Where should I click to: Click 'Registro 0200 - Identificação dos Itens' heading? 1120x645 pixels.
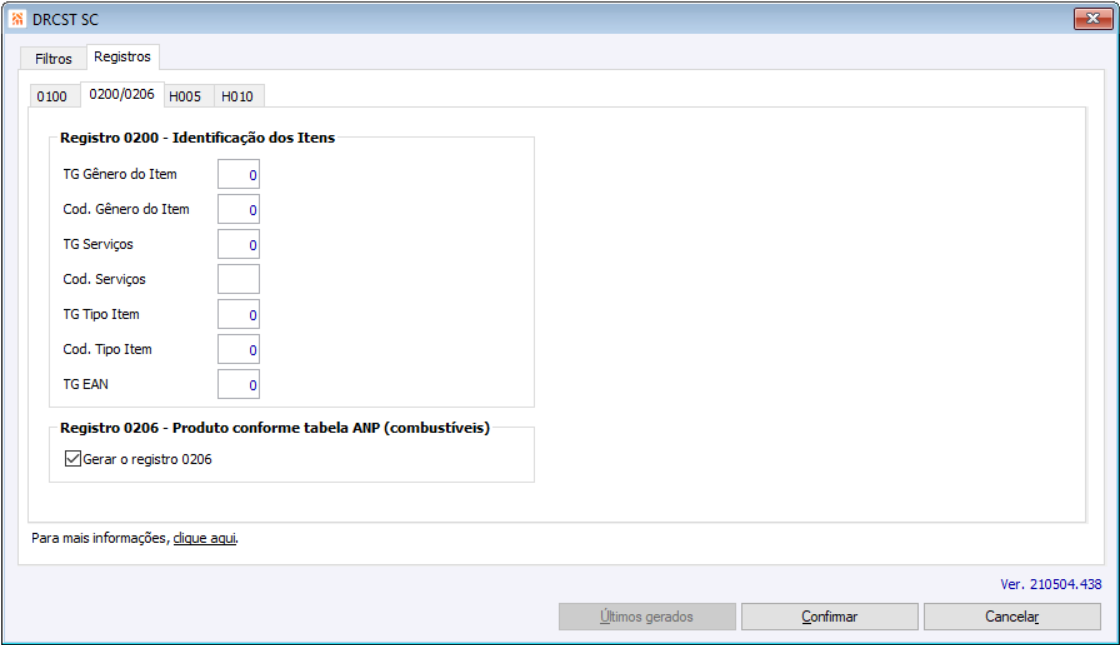click(x=197, y=138)
